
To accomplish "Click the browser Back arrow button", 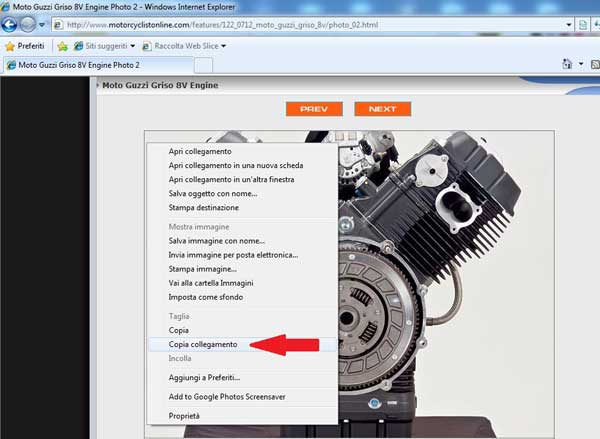I will click(9, 25).
